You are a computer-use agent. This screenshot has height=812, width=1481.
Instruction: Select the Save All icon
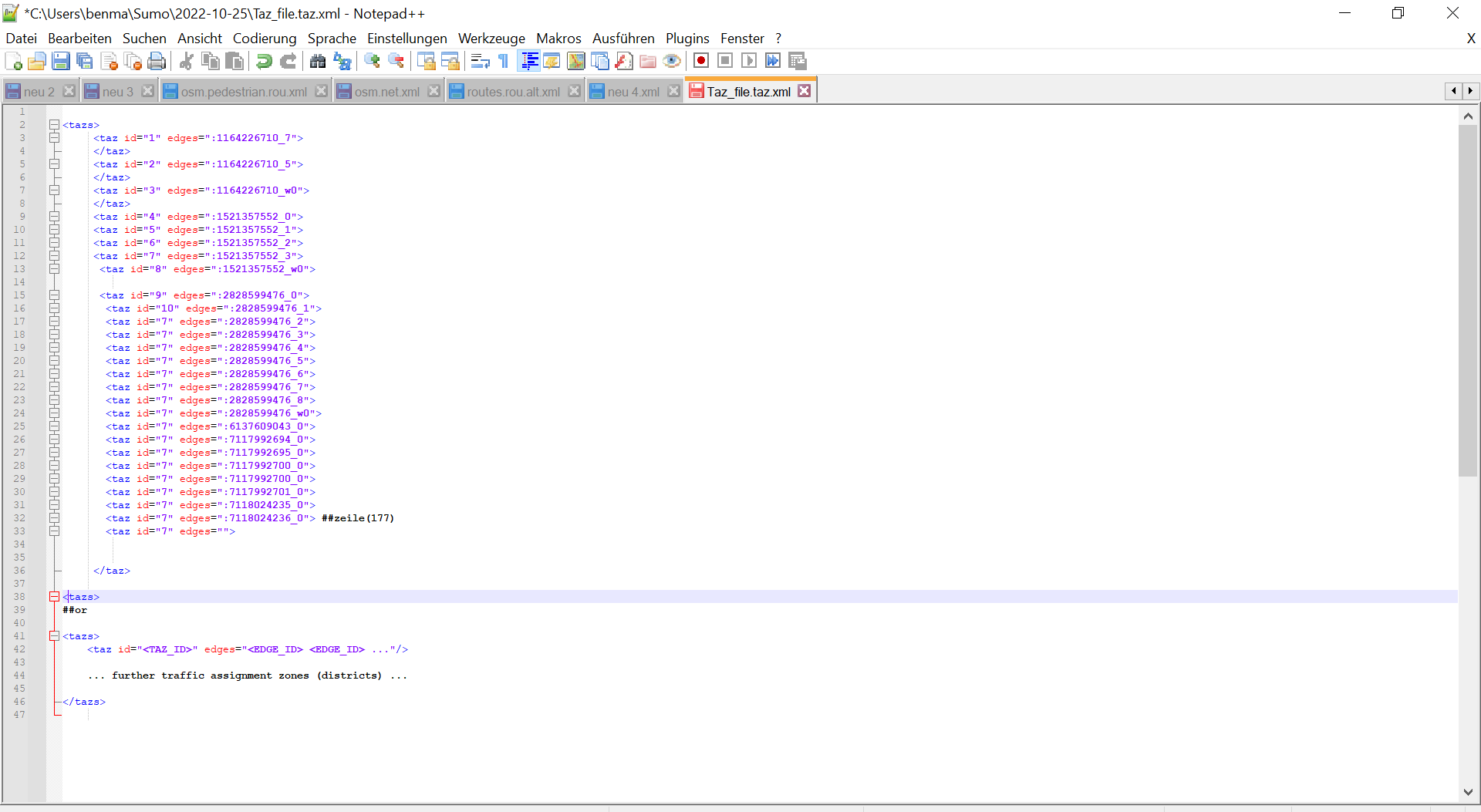[85, 61]
